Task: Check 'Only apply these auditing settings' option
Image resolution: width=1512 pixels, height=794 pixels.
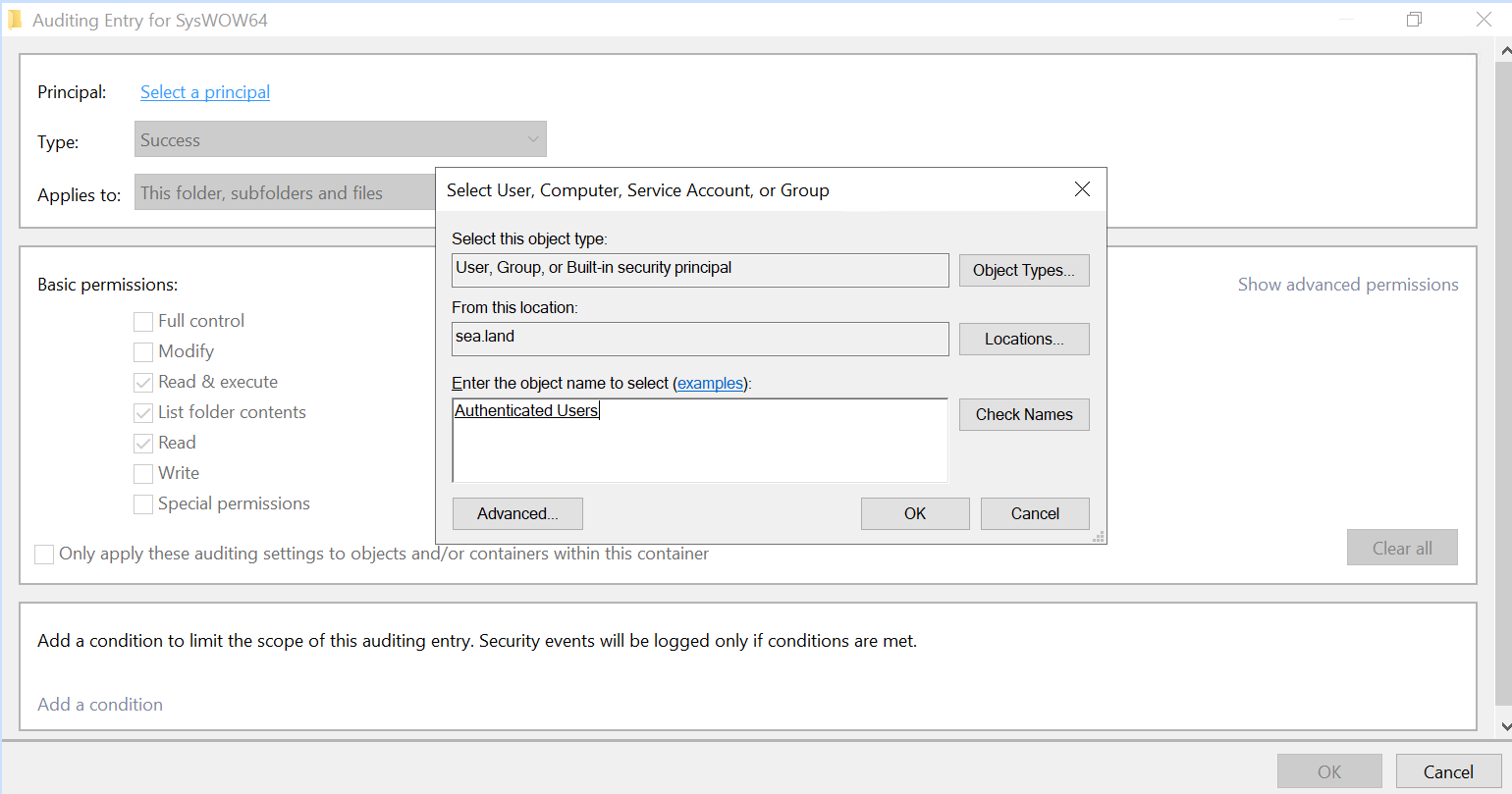Action: tap(43, 554)
